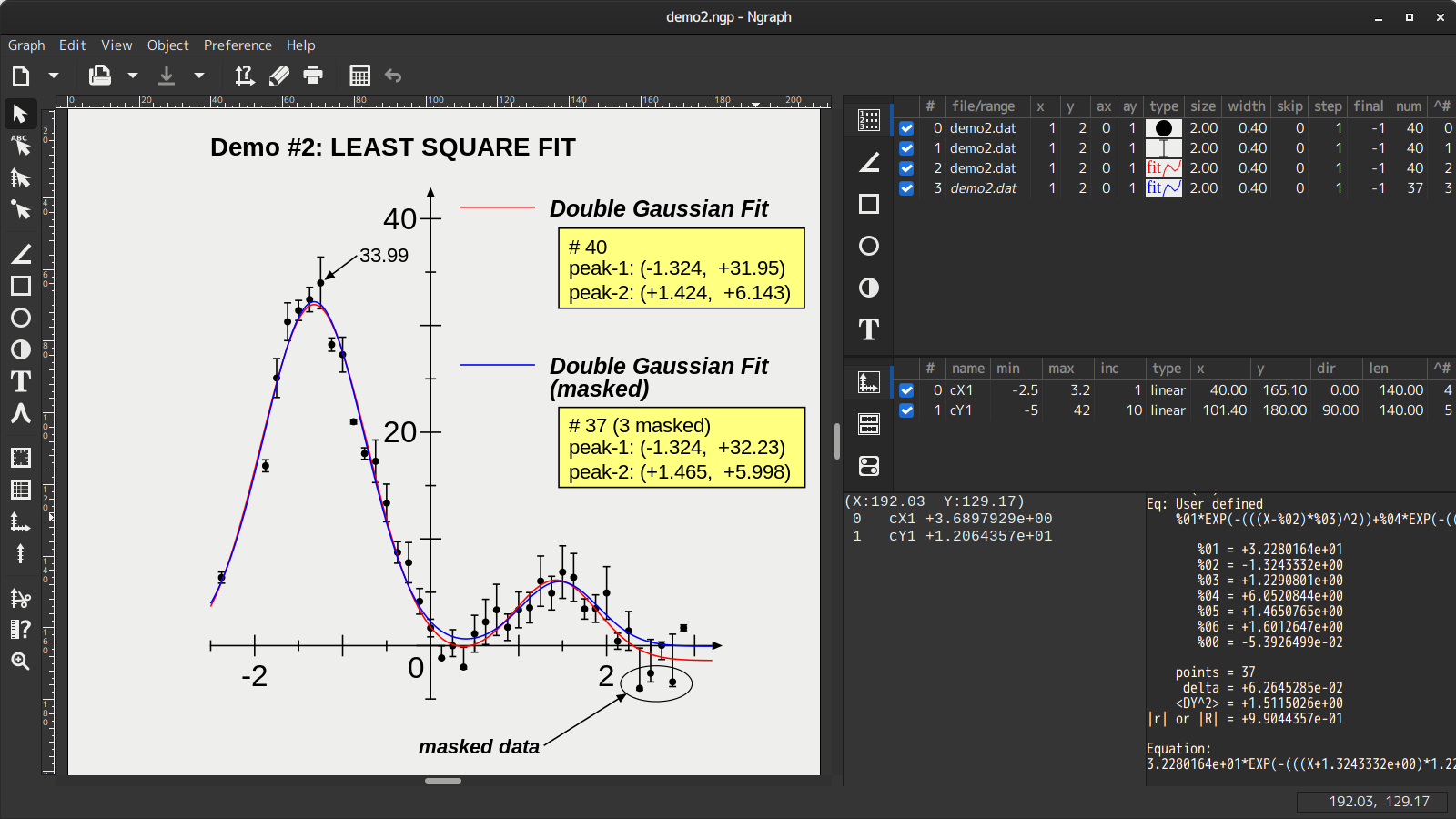The image size is (1456, 819).
Task: Click the Print icon in top toolbar
Action: point(313,76)
